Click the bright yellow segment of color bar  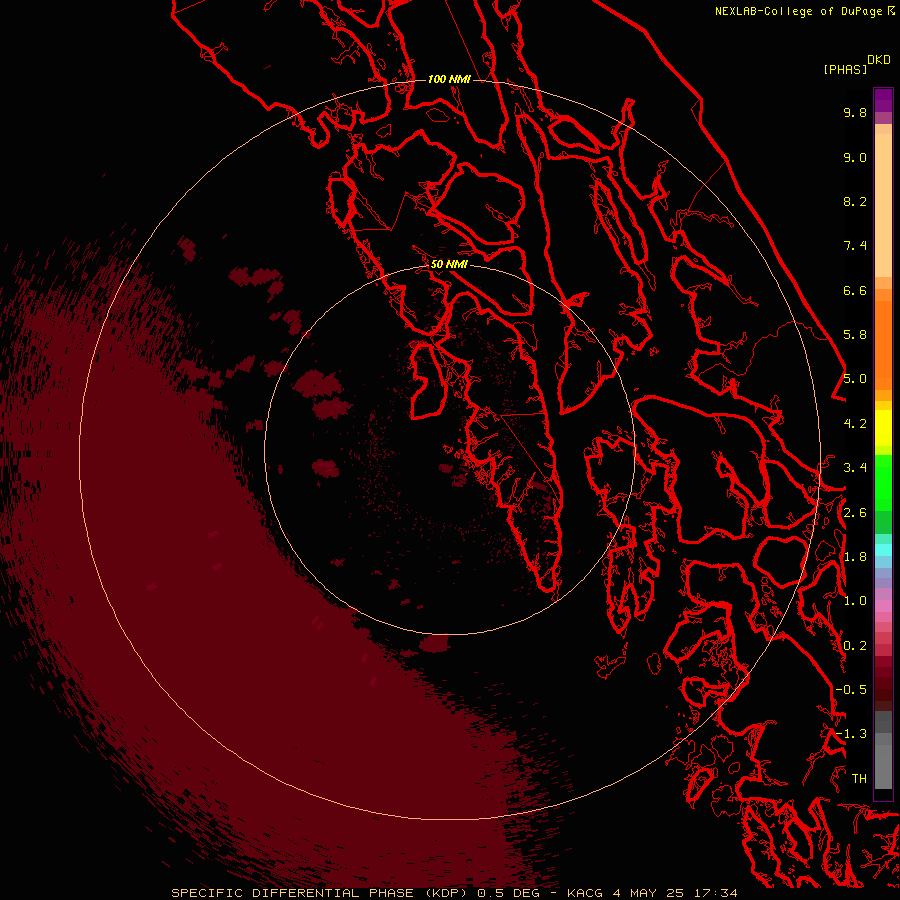tap(883, 428)
